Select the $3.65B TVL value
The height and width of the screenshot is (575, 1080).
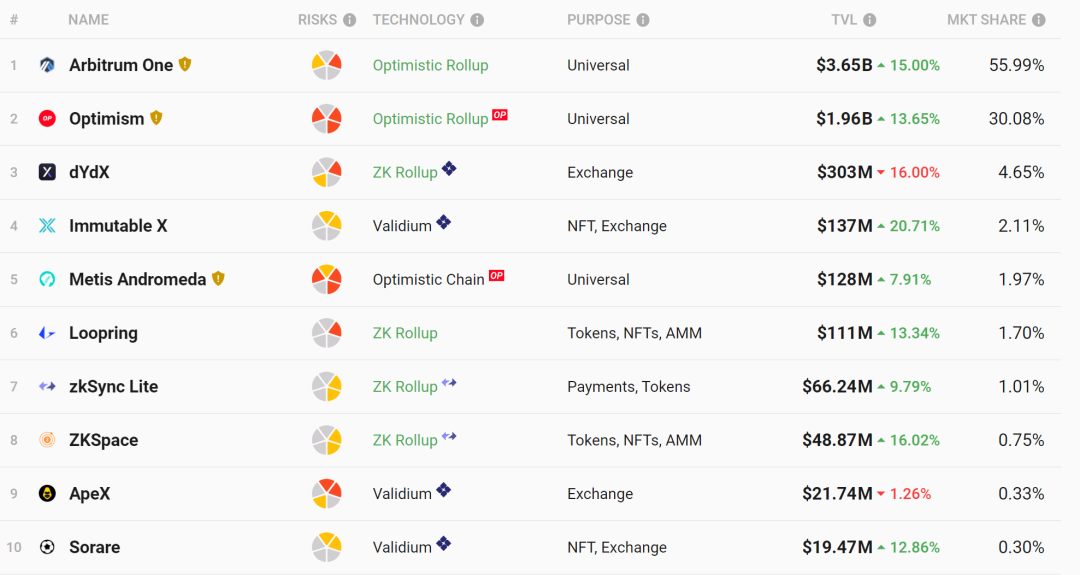[x=844, y=65]
